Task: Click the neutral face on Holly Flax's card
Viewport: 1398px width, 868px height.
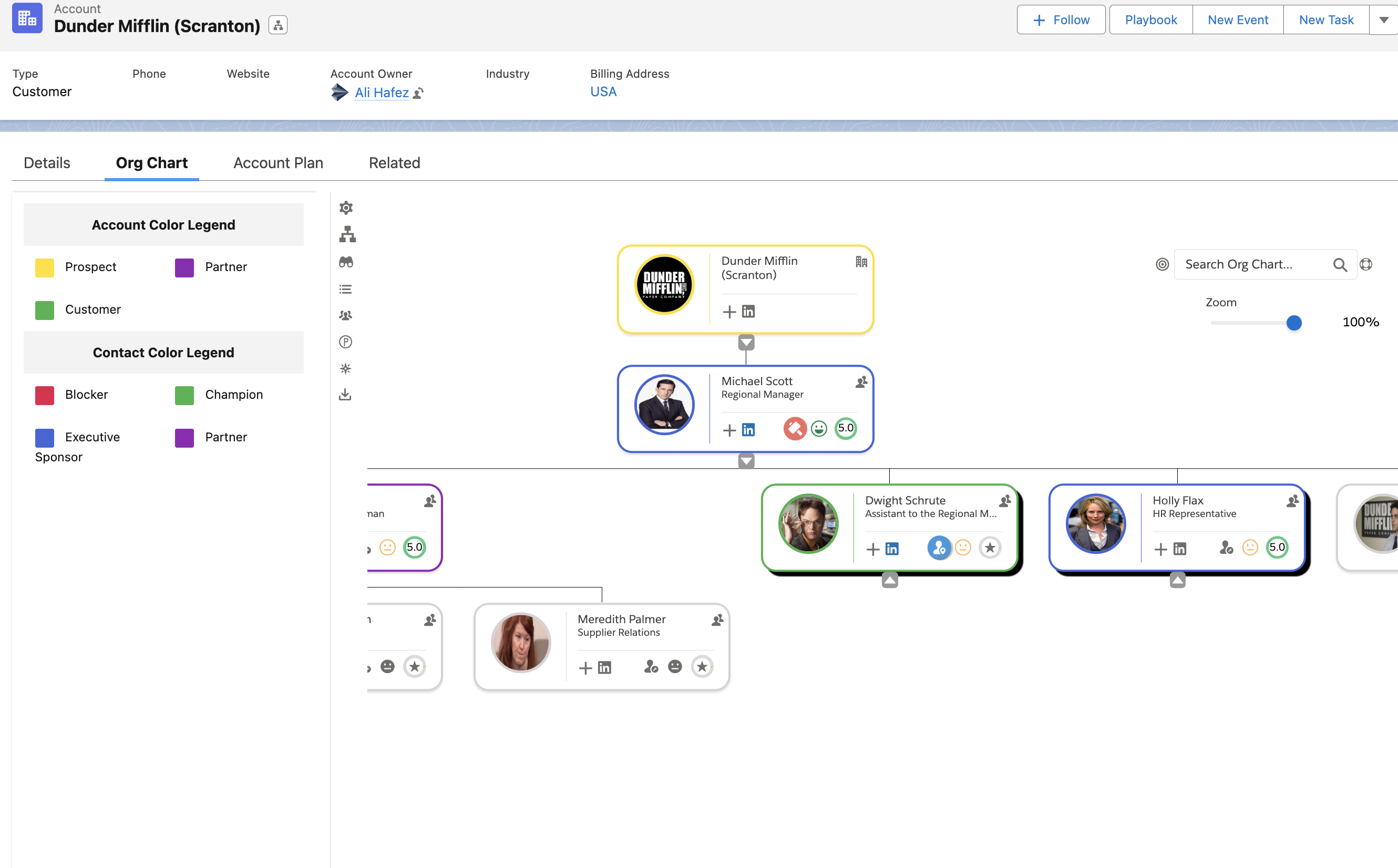Action: coord(1250,547)
